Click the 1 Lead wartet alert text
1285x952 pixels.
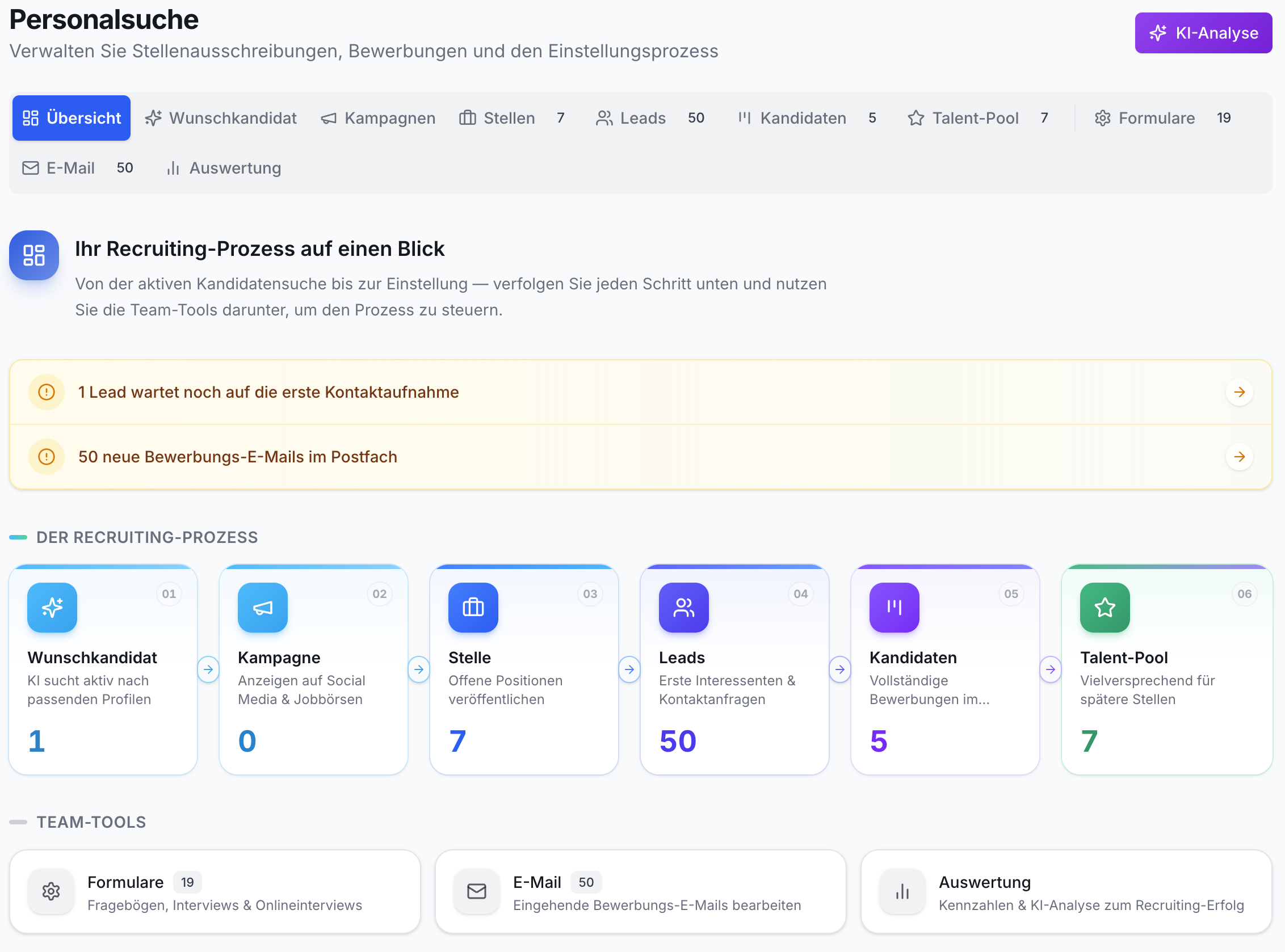coord(268,392)
